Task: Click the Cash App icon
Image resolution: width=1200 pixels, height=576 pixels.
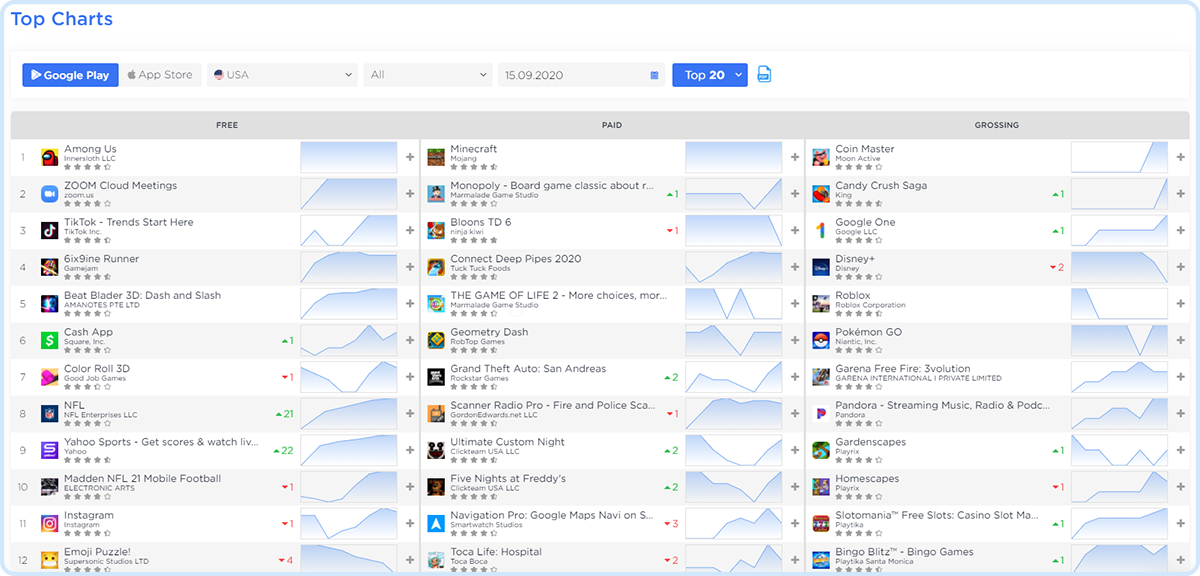Action: (x=50, y=341)
